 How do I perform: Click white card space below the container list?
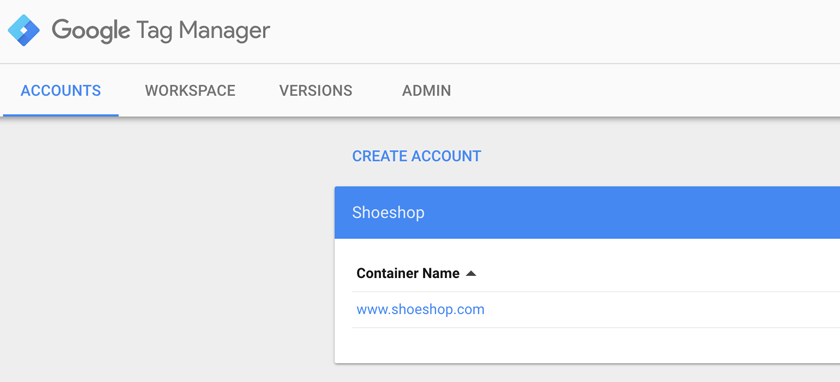(x=587, y=345)
